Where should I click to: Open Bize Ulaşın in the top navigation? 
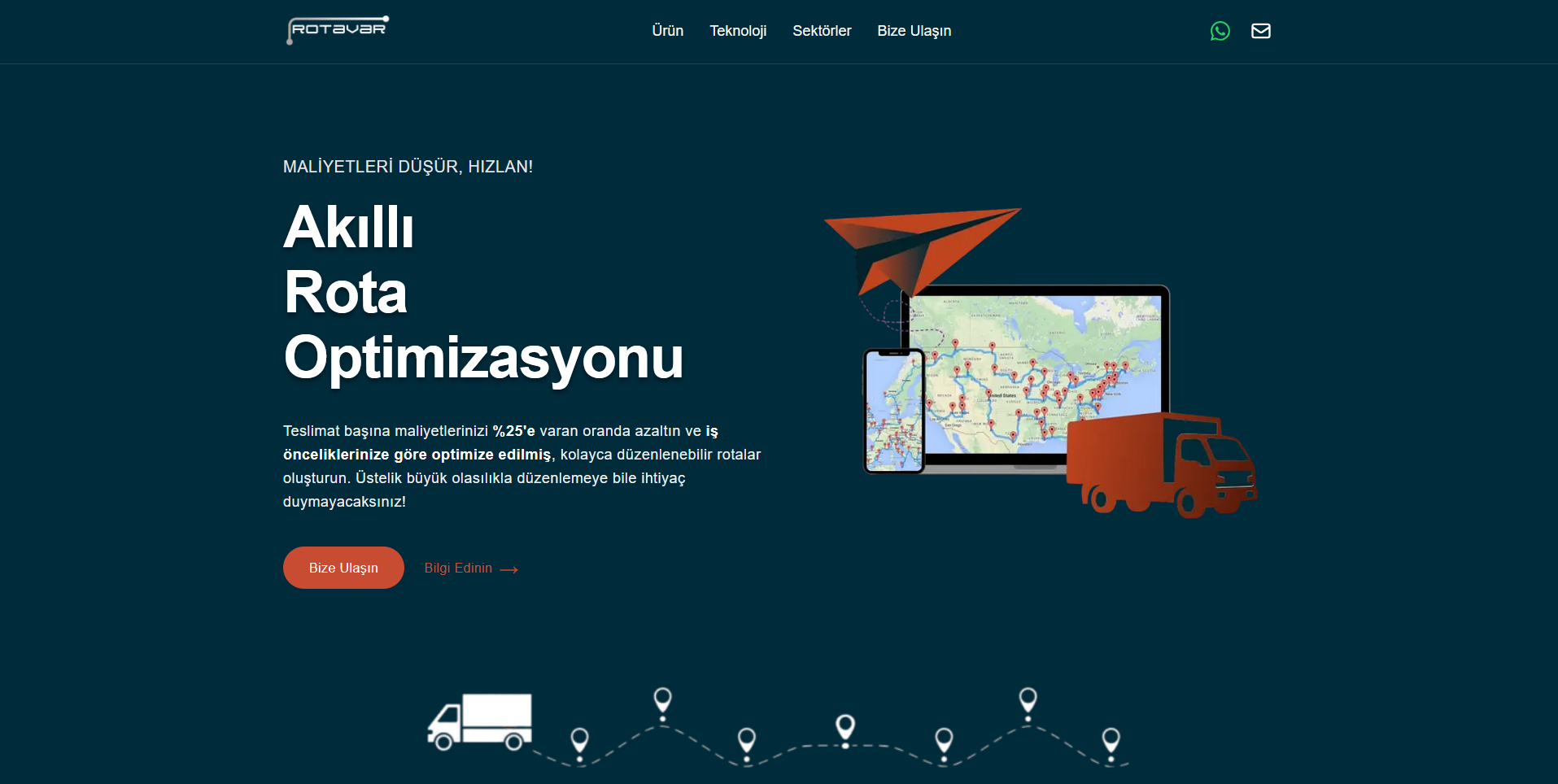[914, 31]
